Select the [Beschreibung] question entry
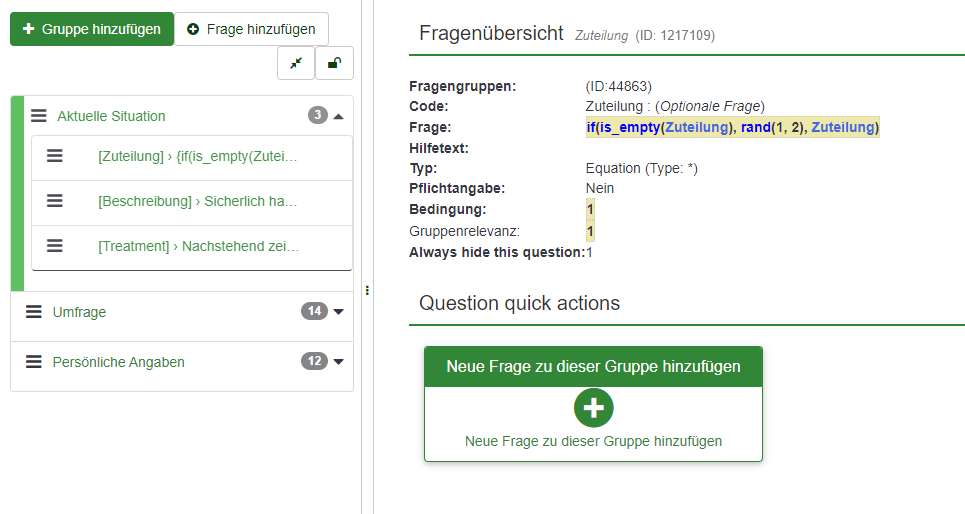Screen dimensions: 965x514 point(198,201)
